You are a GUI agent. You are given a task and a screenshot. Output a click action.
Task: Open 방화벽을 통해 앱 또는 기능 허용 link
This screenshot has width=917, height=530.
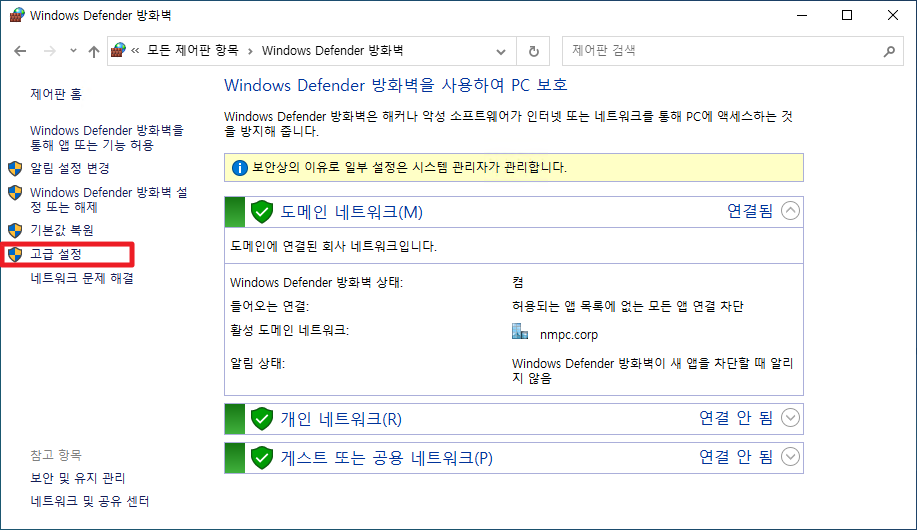(x=107, y=137)
